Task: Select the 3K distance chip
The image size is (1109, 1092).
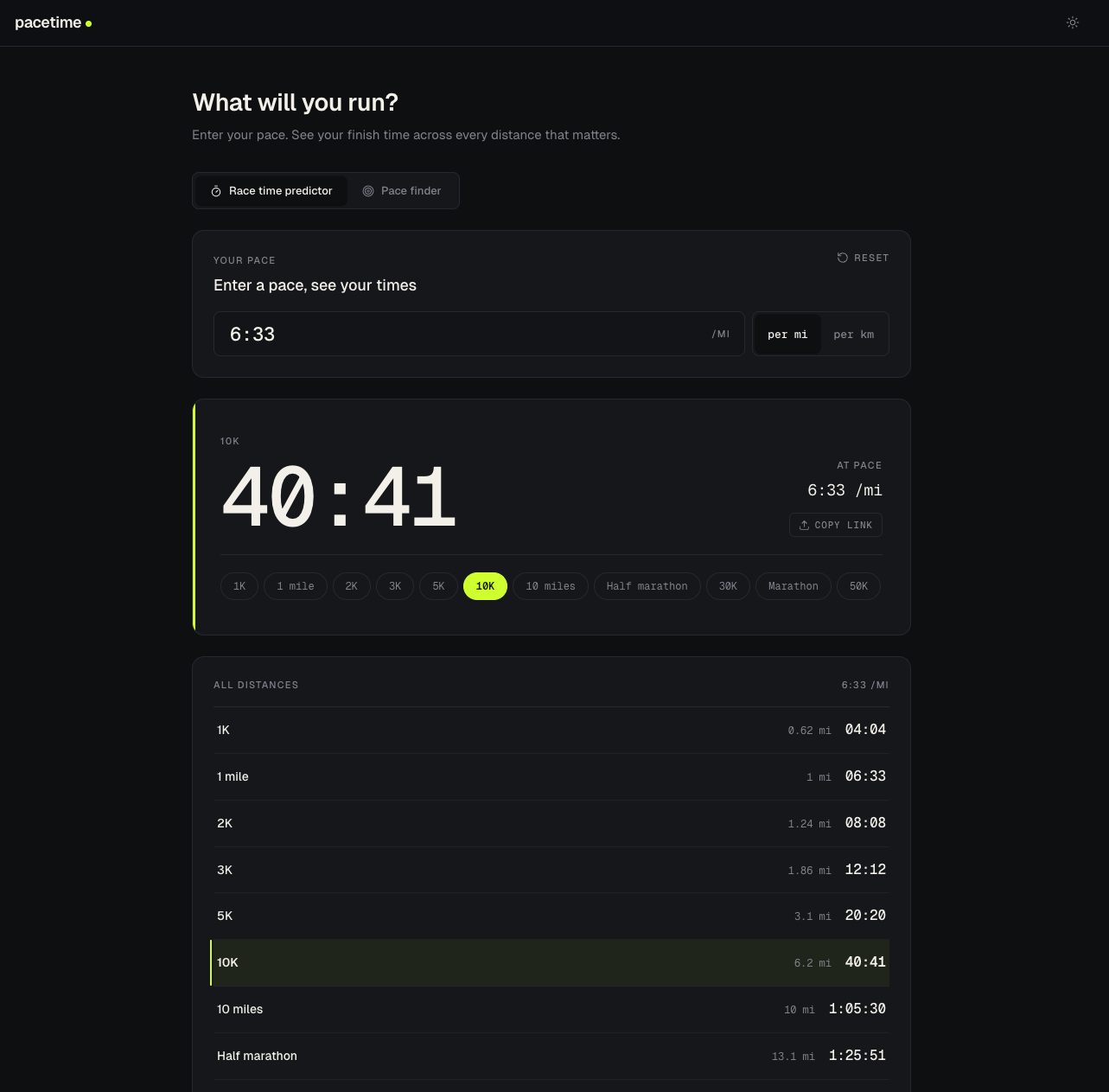Action: [395, 586]
